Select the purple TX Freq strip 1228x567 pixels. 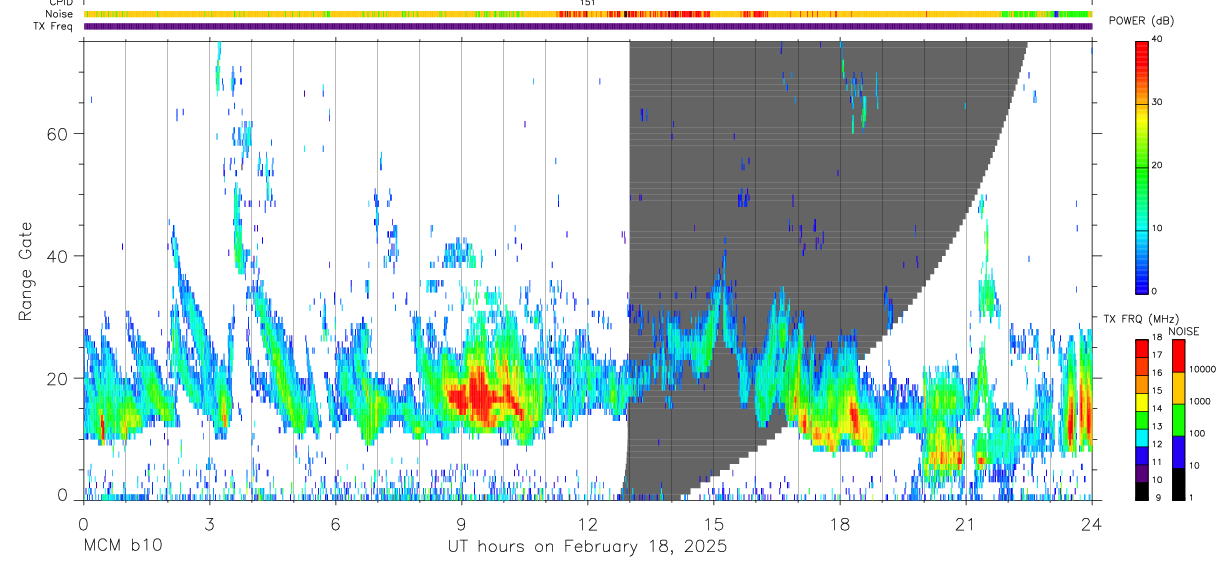coord(587,26)
